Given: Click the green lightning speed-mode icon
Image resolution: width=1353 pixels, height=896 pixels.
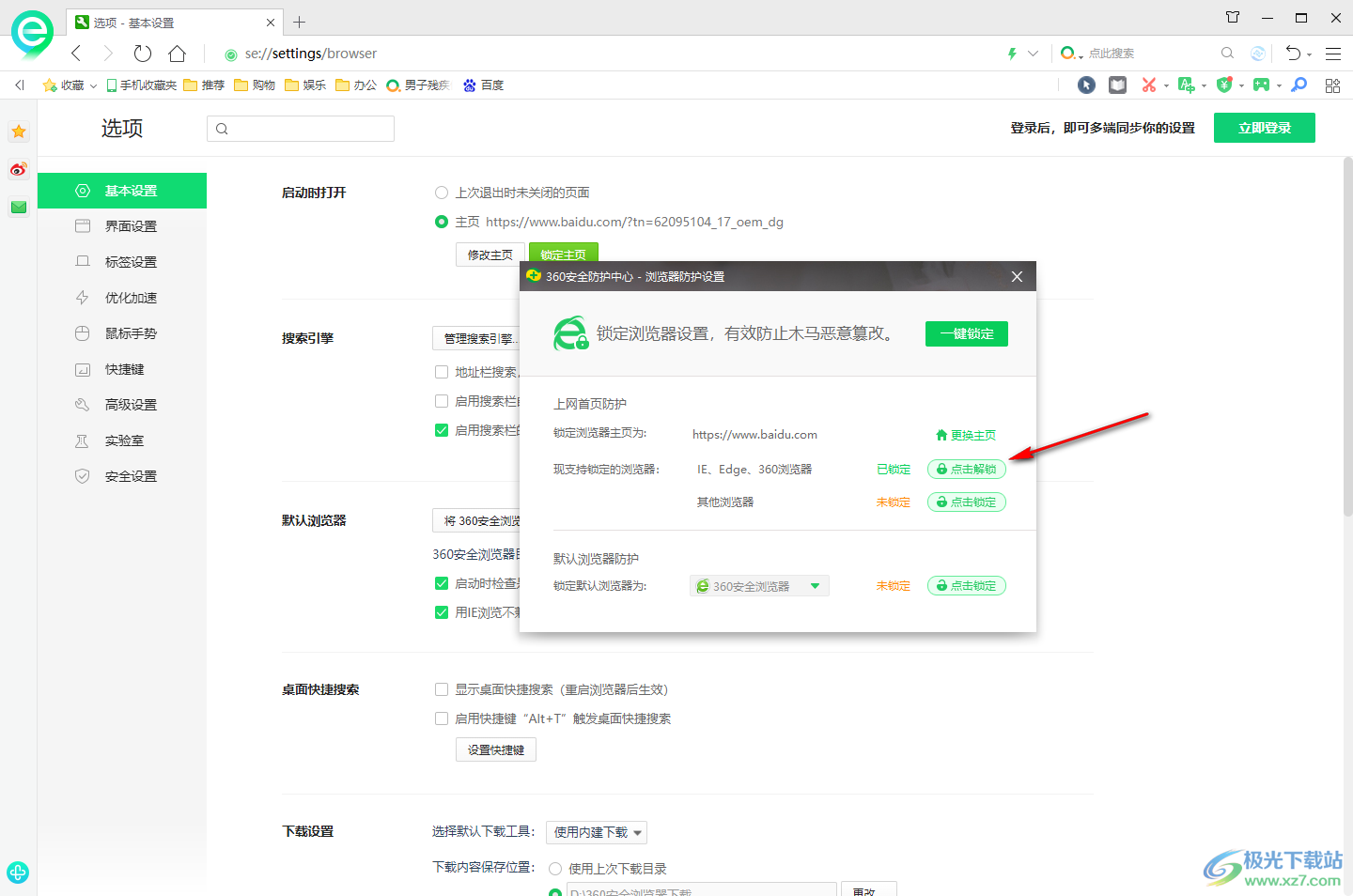Looking at the screenshot, I should (1012, 54).
